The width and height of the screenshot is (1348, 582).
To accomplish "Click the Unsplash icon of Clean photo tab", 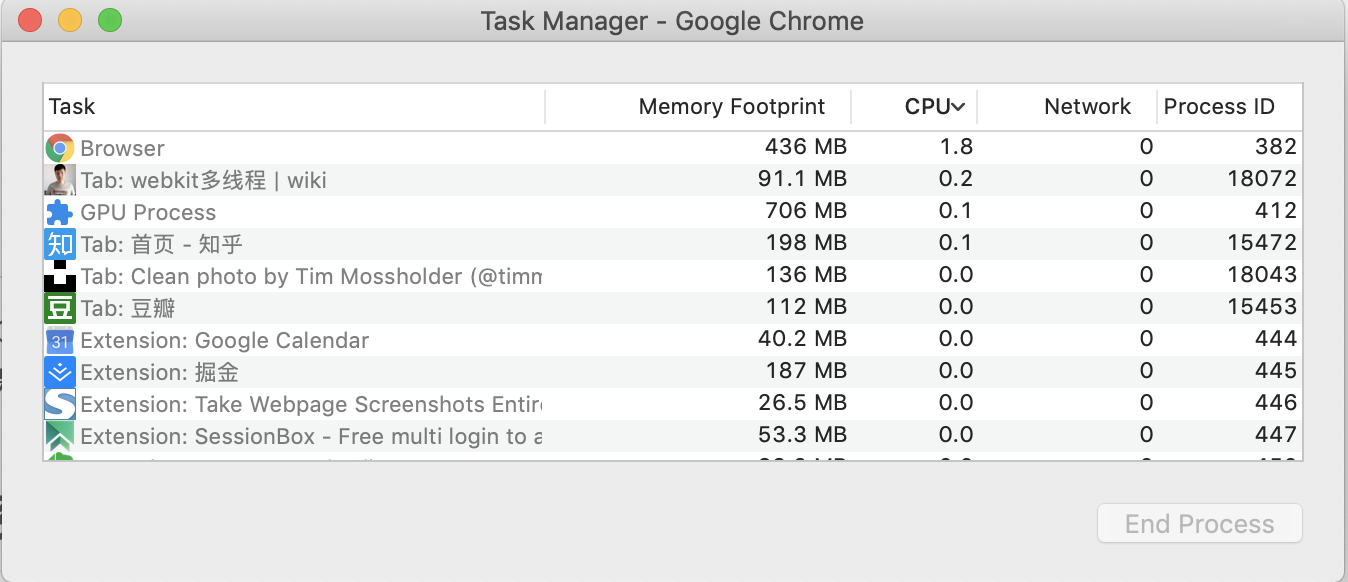I will tap(60, 276).
